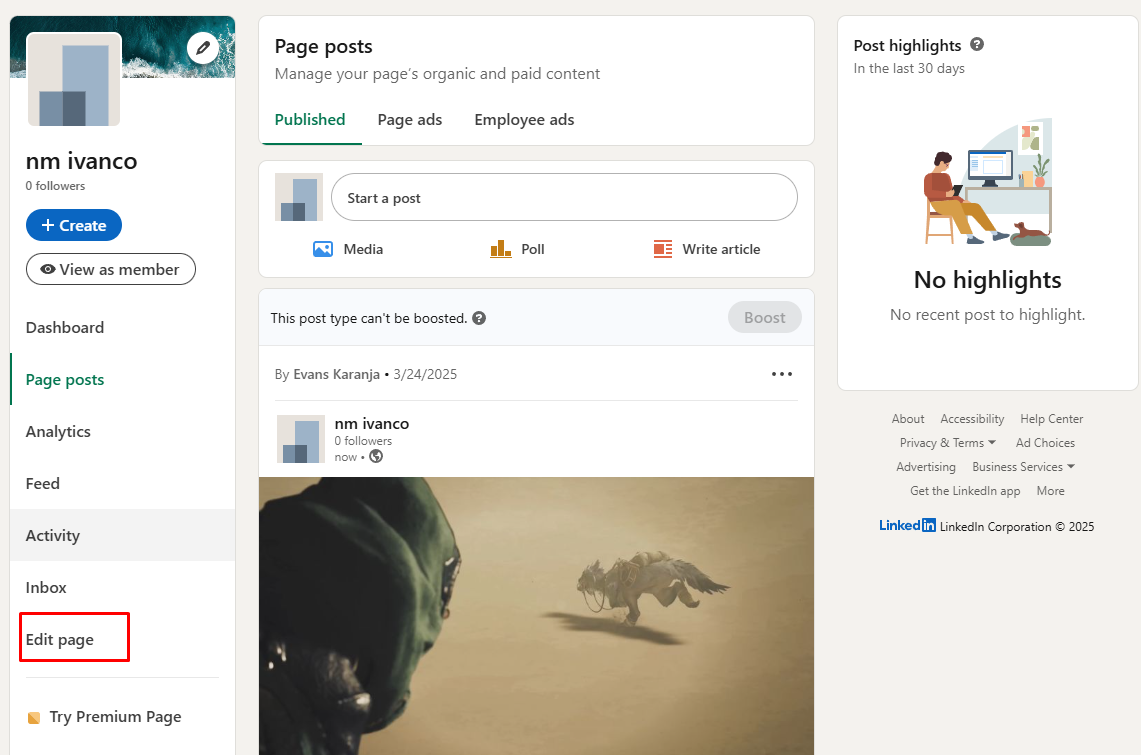This screenshot has height=755, width=1141.
Task: Click the blue Create button
Action: tap(73, 225)
